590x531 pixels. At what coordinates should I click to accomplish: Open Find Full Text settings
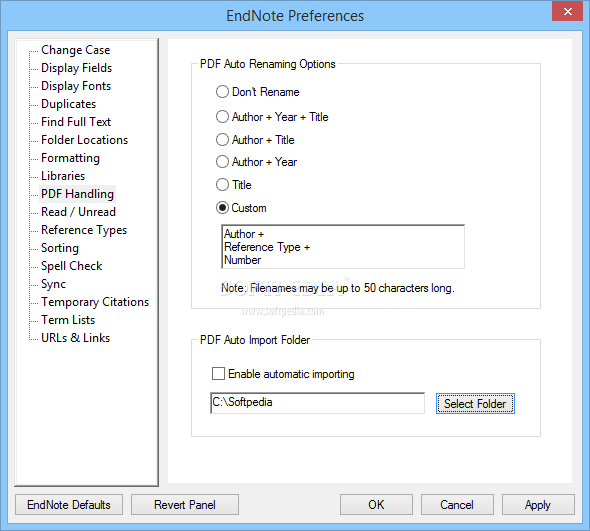click(x=76, y=122)
